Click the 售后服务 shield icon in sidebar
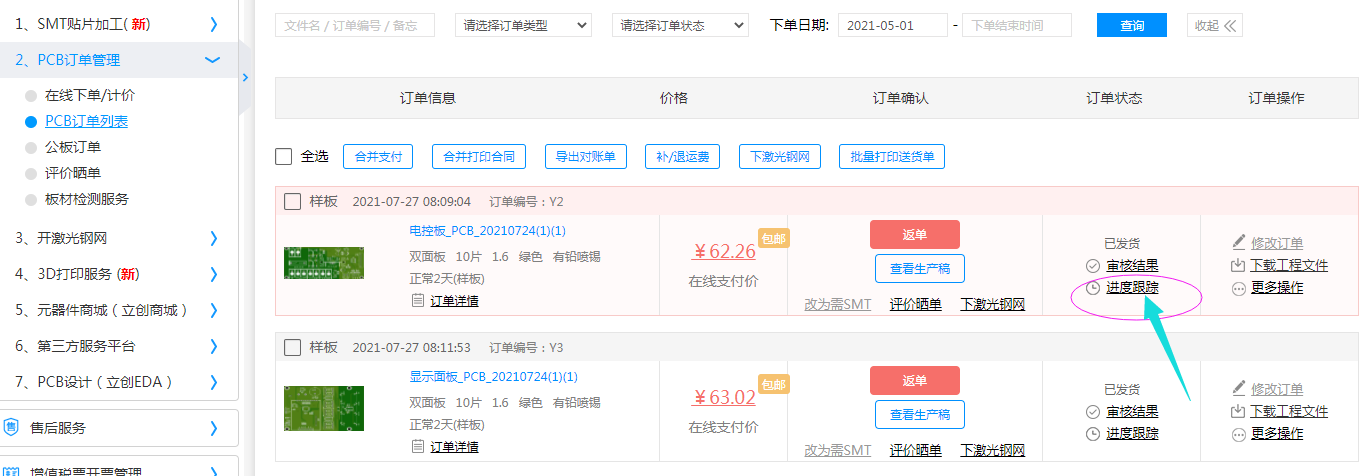Image resolution: width=1360 pixels, height=476 pixels. point(12,428)
